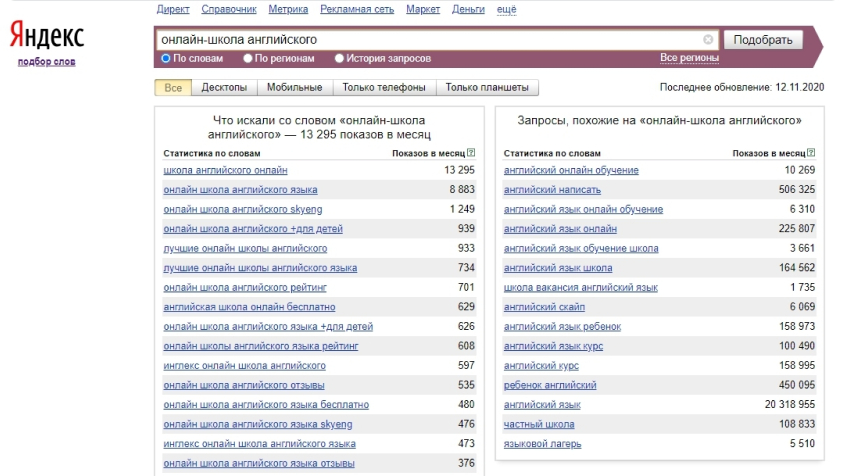Image resolution: width=846 pixels, height=476 pixels.
Task: Select the 'По регионам' radio option
Action: pos(248,58)
